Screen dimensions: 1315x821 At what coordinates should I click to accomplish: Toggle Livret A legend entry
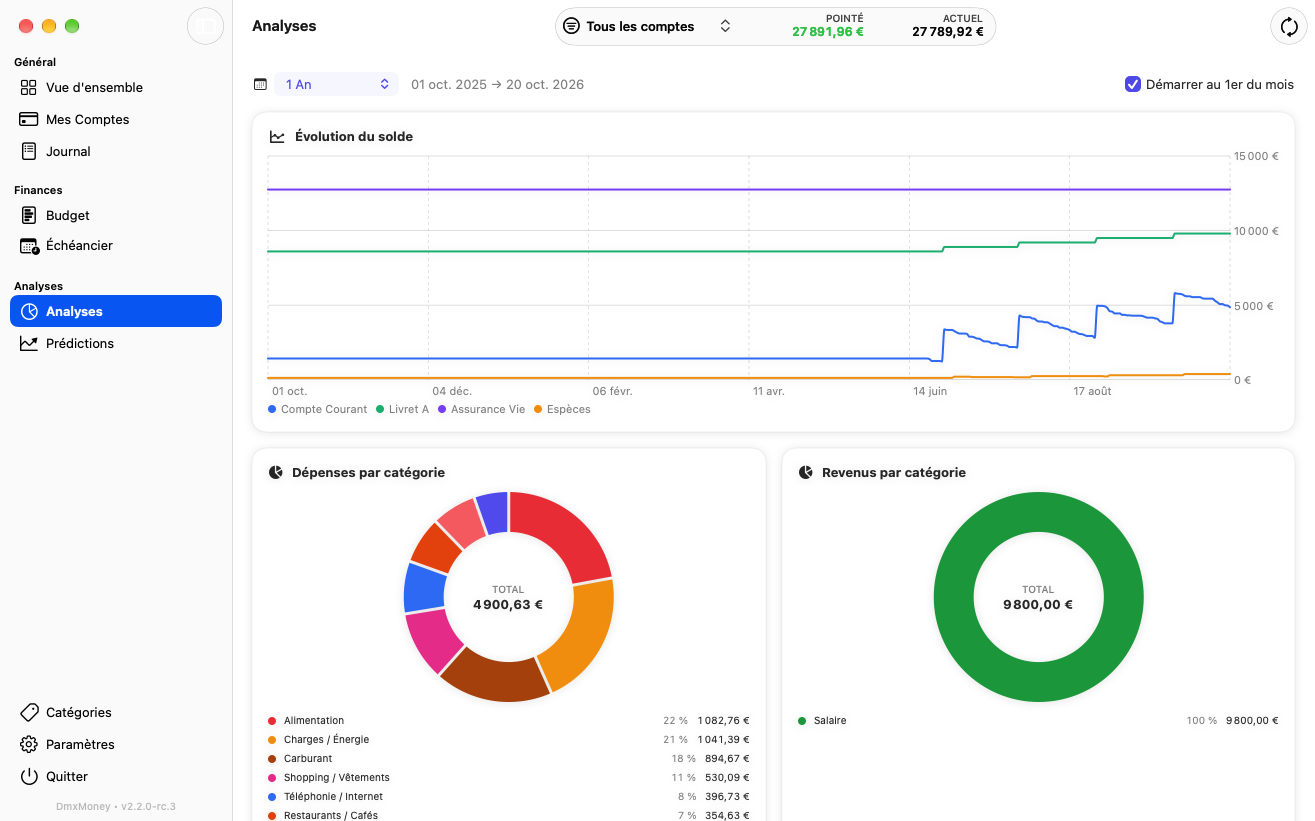click(402, 409)
